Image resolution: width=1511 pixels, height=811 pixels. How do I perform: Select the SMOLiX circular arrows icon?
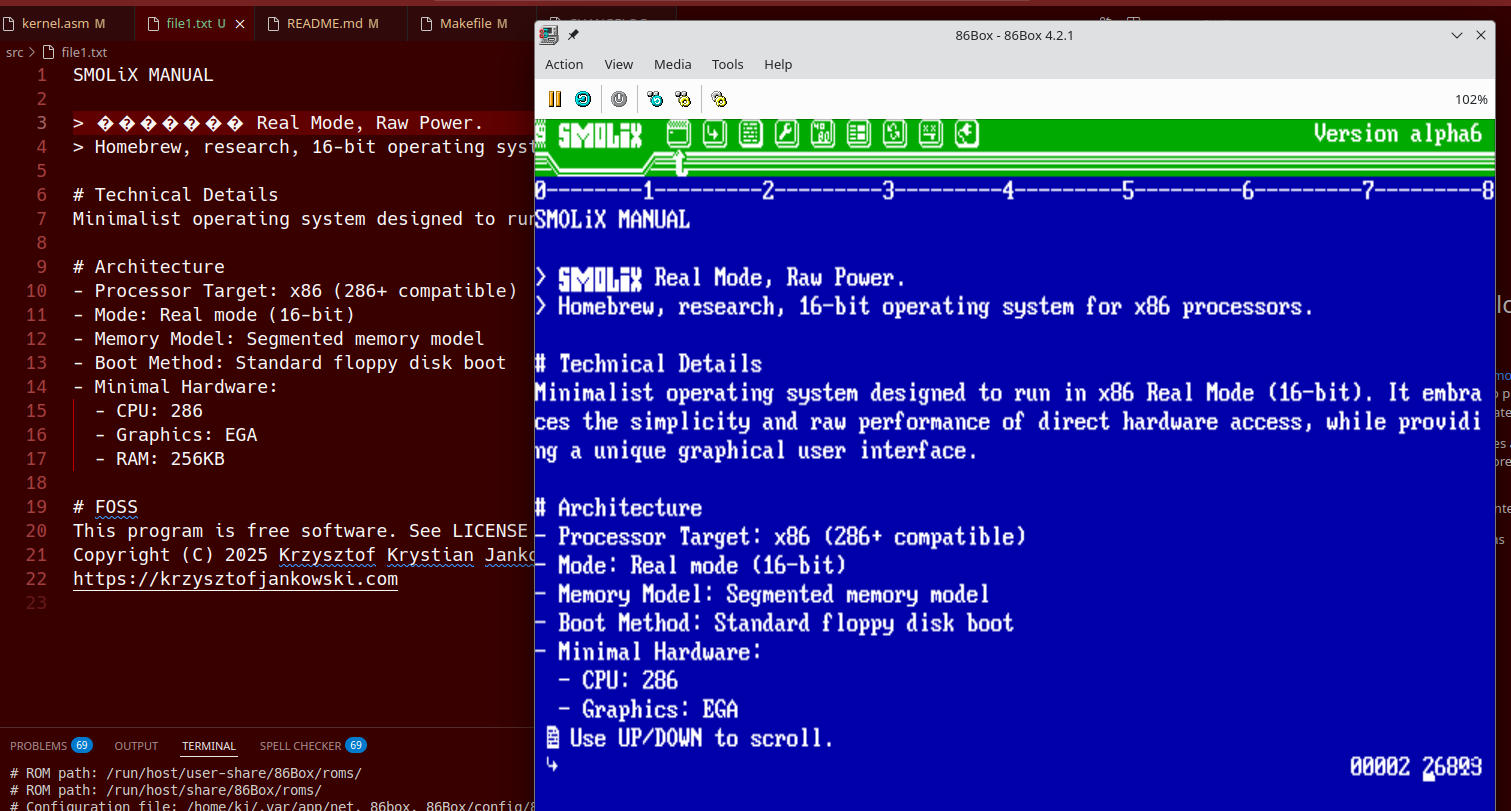895,133
